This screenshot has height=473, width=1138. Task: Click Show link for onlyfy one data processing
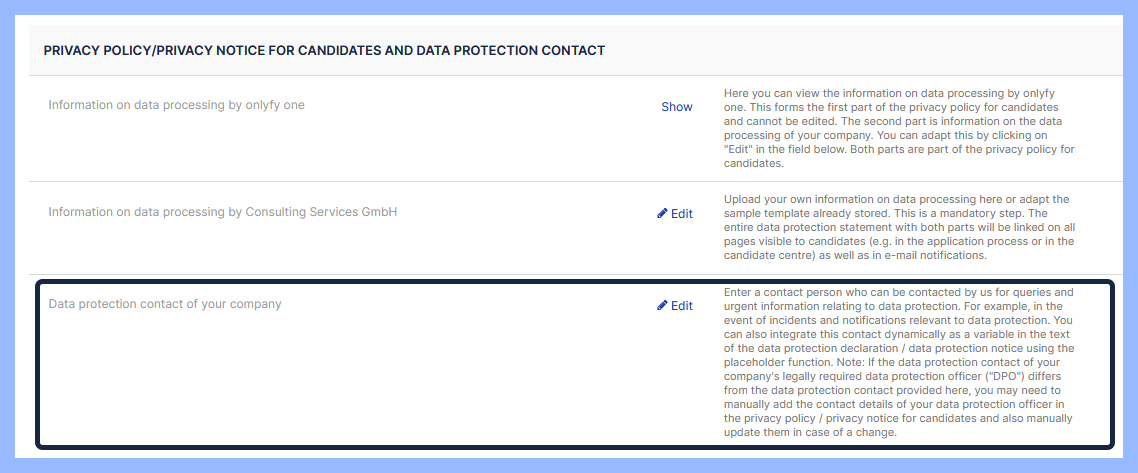(676, 106)
